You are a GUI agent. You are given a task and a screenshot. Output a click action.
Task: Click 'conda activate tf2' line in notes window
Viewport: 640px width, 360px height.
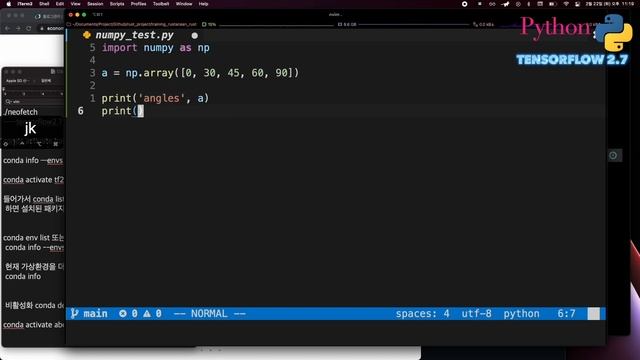coord(33,180)
